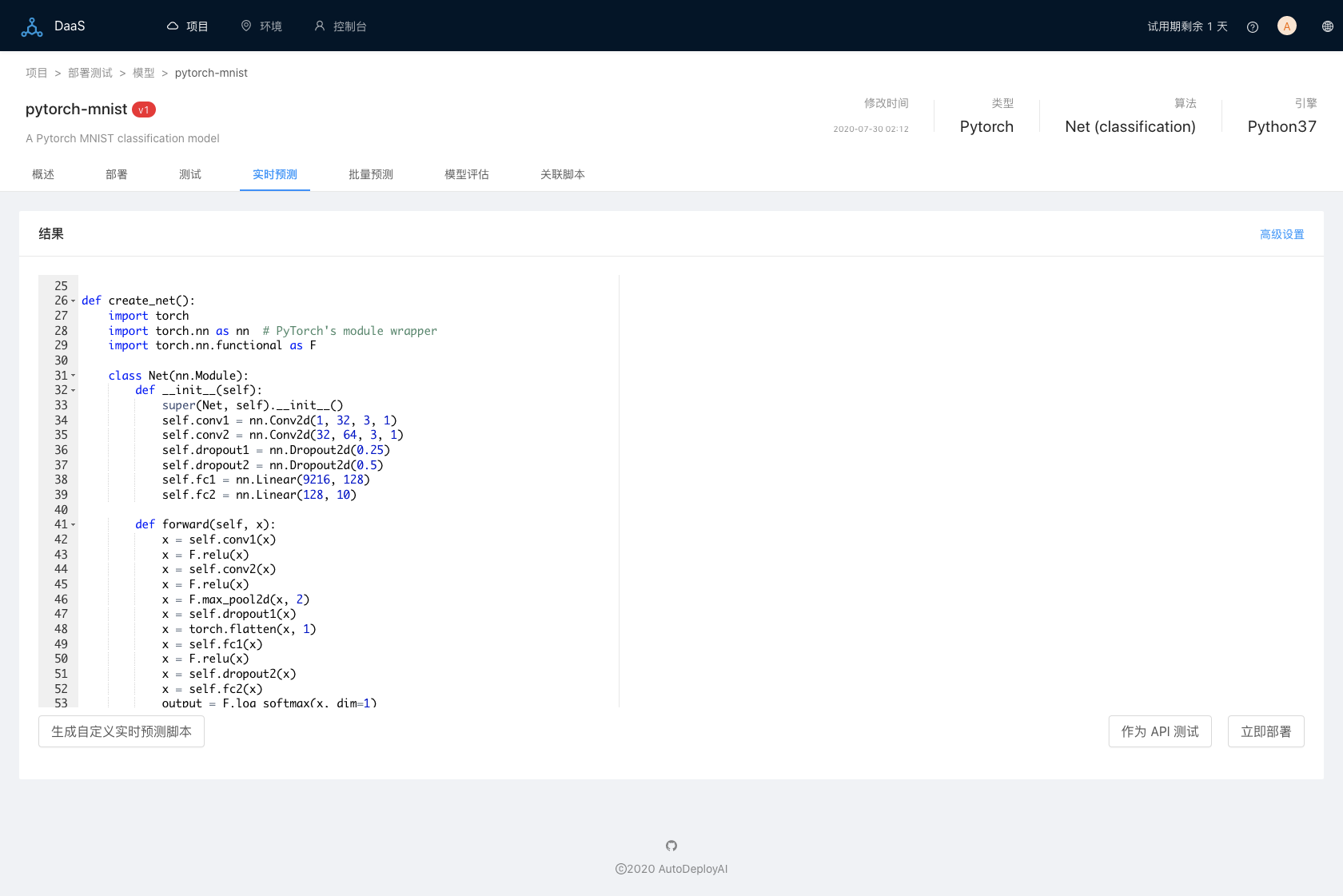
Task: Switch to the 概述 tab
Action: pyautogui.click(x=43, y=174)
